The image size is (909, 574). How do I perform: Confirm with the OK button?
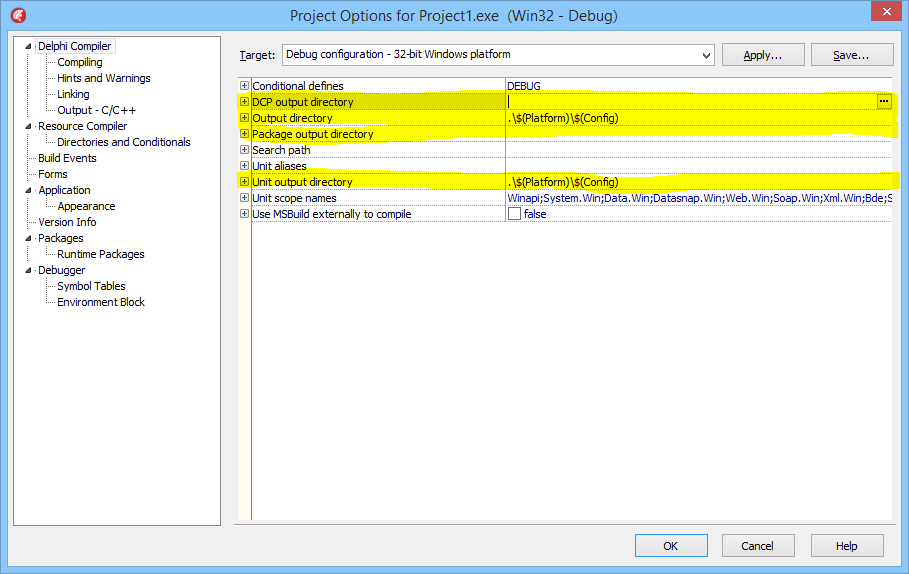point(671,546)
